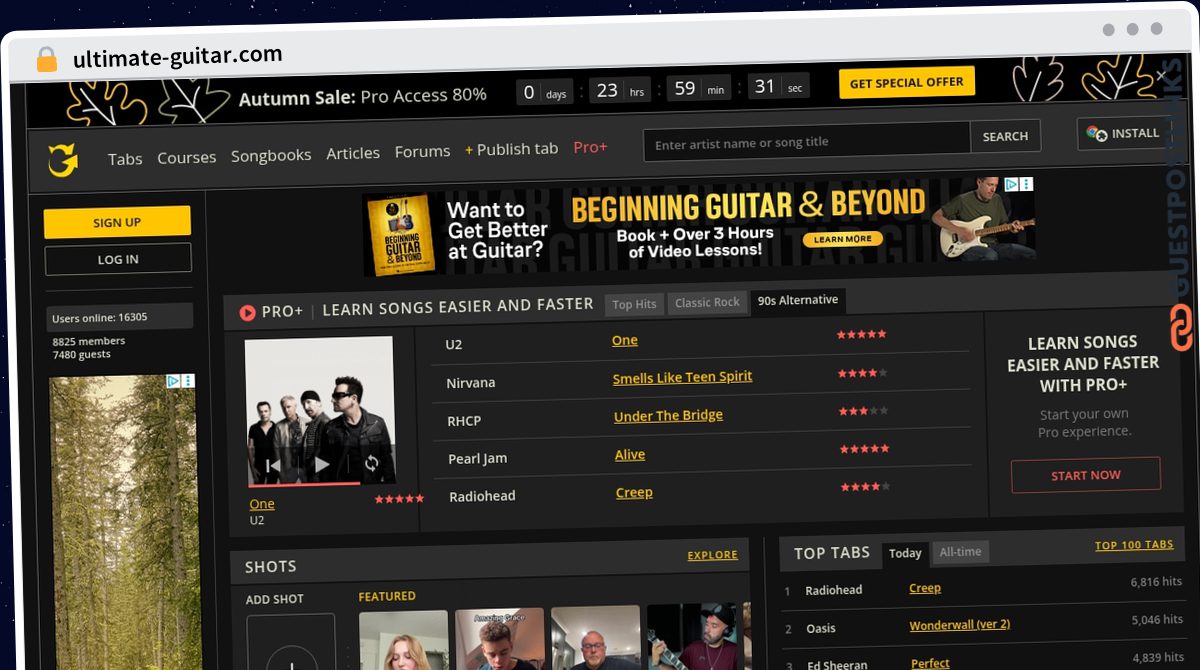The width and height of the screenshot is (1200, 670).
Task: Focus the artist or song search field
Action: [807, 142]
